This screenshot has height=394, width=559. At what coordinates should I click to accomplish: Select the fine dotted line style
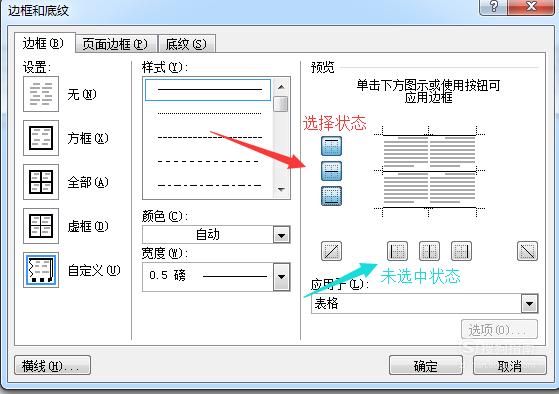click(x=209, y=113)
